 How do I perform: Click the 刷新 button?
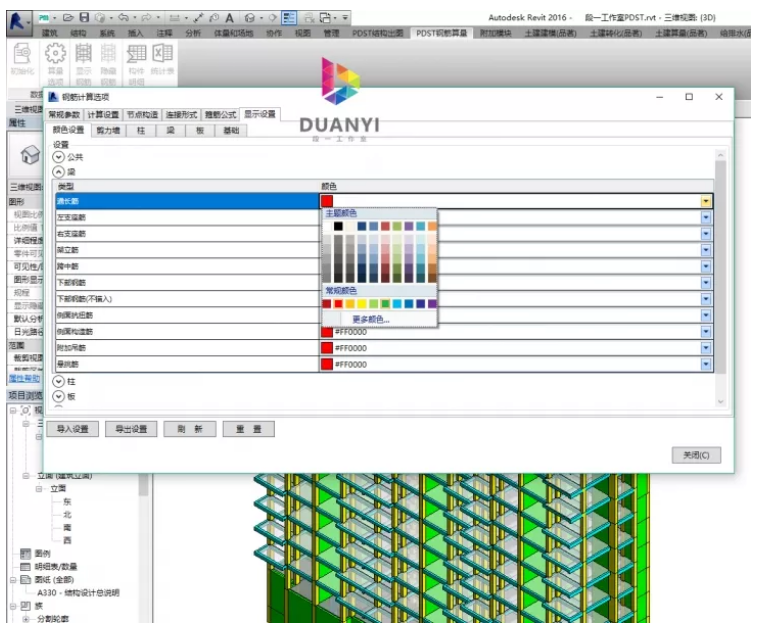(190, 429)
